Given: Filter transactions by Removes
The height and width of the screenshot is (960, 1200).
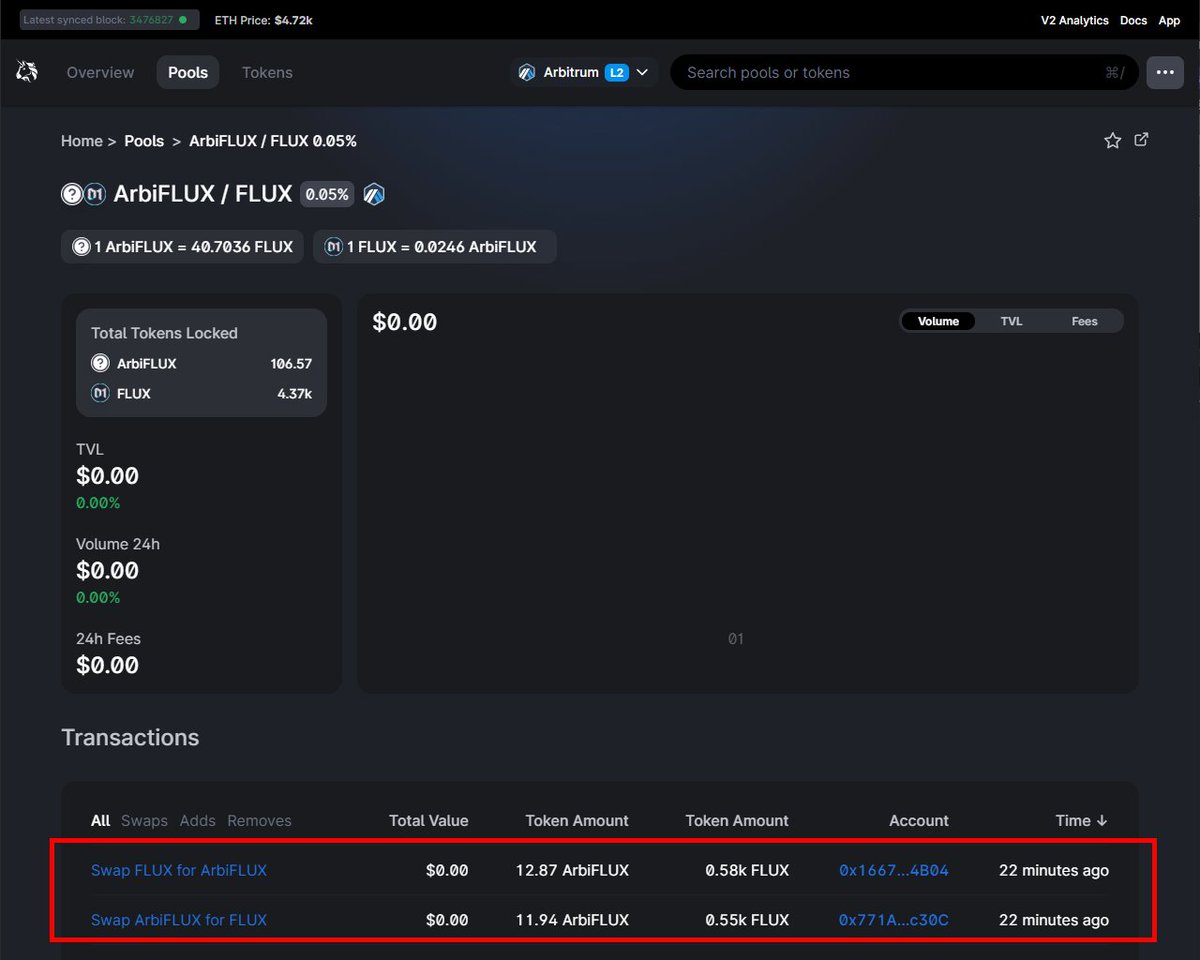Looking at the screenshot, I should click(x=259, y=820).
